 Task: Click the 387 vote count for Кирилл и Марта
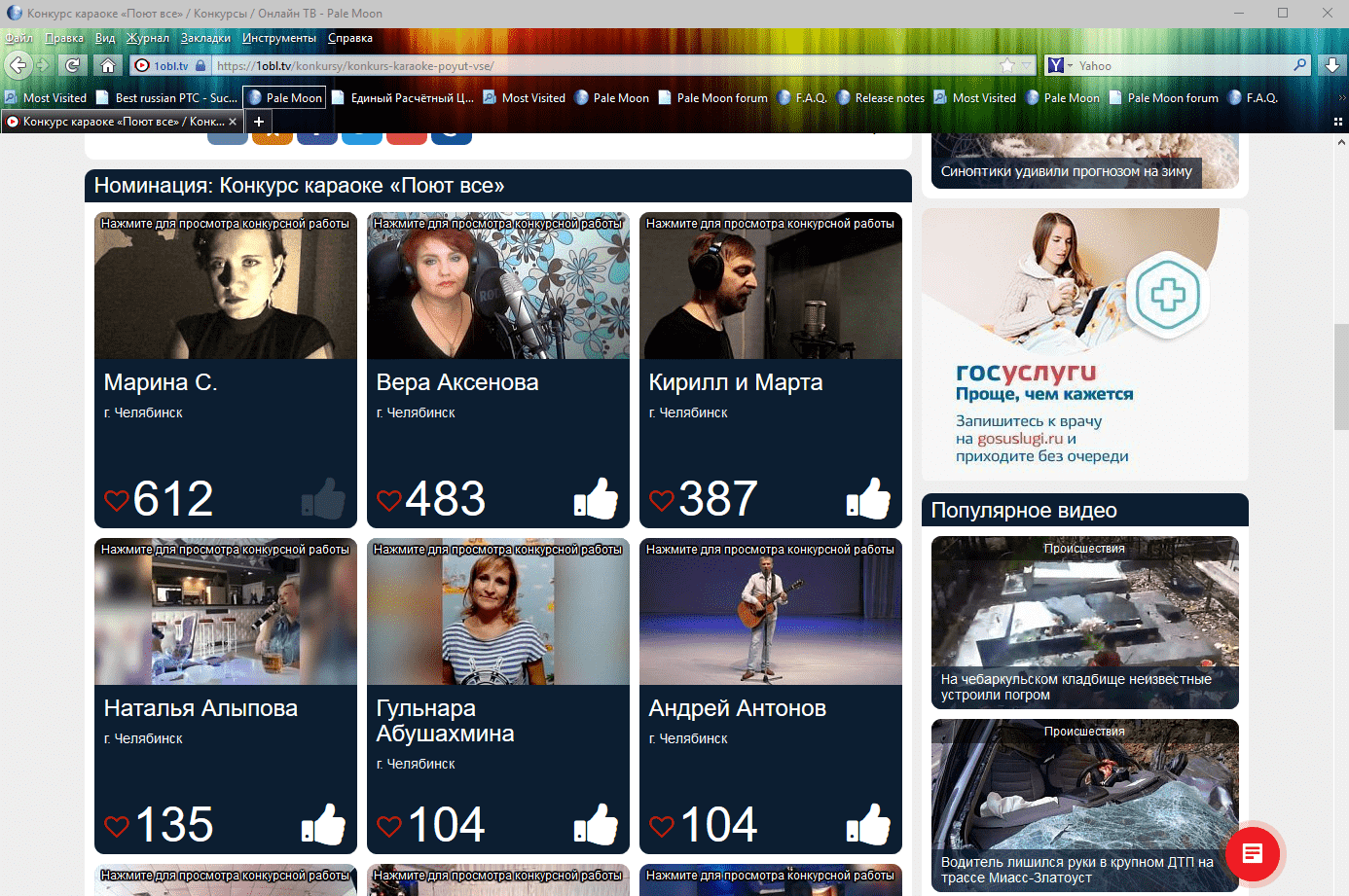718,499
